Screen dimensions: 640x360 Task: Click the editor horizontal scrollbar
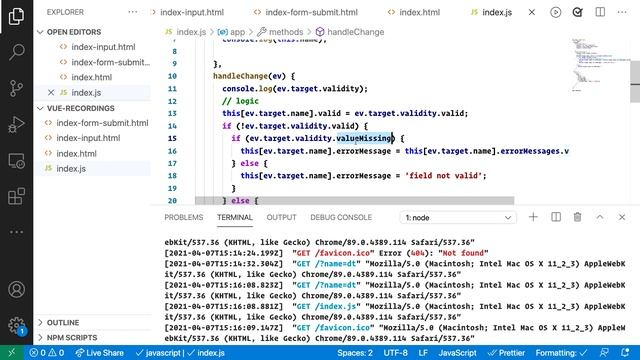click(354, 200)
